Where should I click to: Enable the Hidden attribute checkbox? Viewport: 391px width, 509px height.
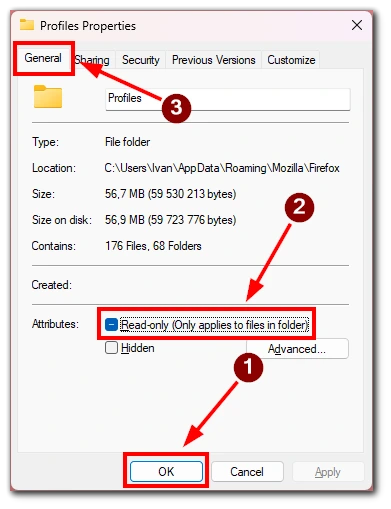click(111, 348)
